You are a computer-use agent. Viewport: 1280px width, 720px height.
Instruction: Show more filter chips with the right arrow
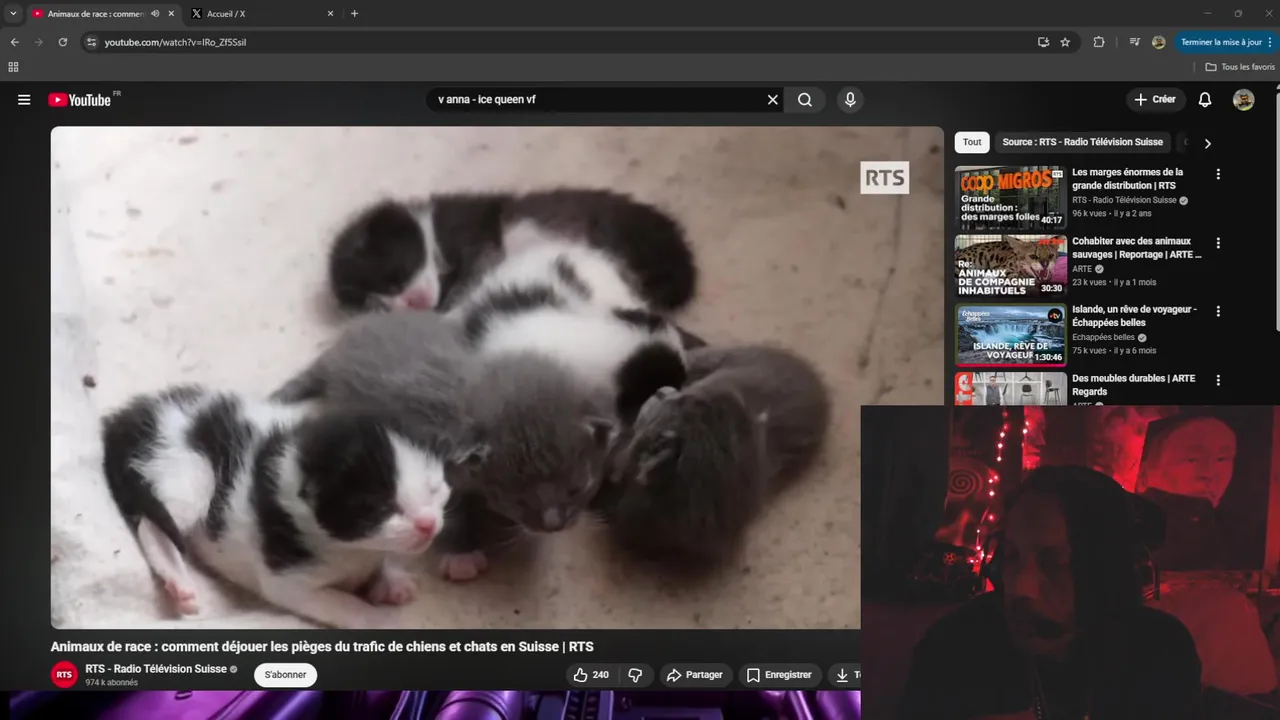click(x=1207, y=143)
